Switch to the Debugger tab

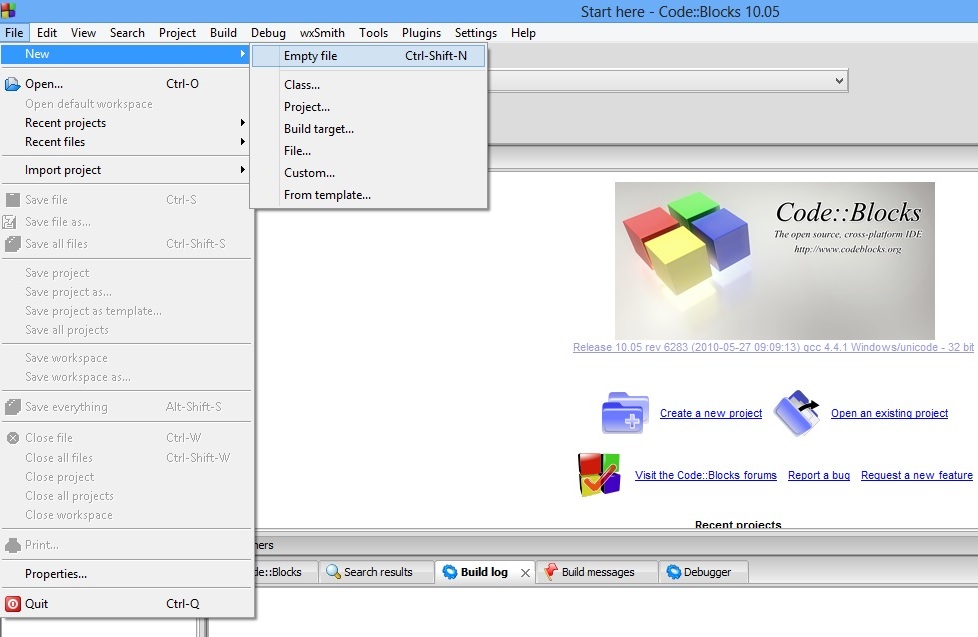[704, 572]
